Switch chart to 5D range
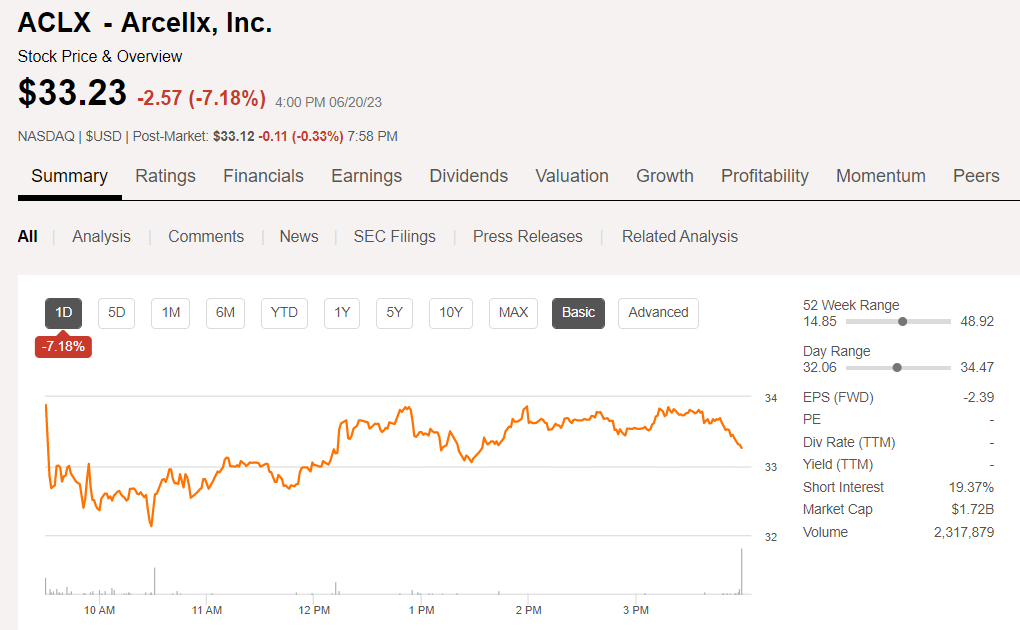 coord(117,313)
